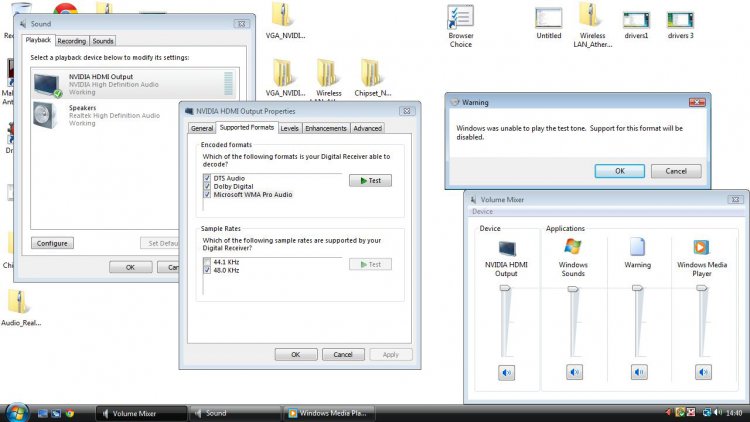Open the Device menu in Volume Mixer

[x=482, y=211]
